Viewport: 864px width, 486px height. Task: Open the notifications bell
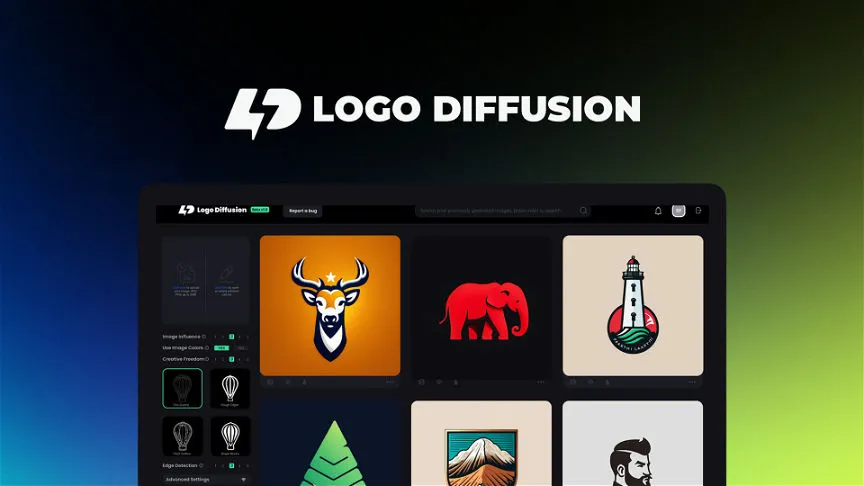click(x=658, y=211)
